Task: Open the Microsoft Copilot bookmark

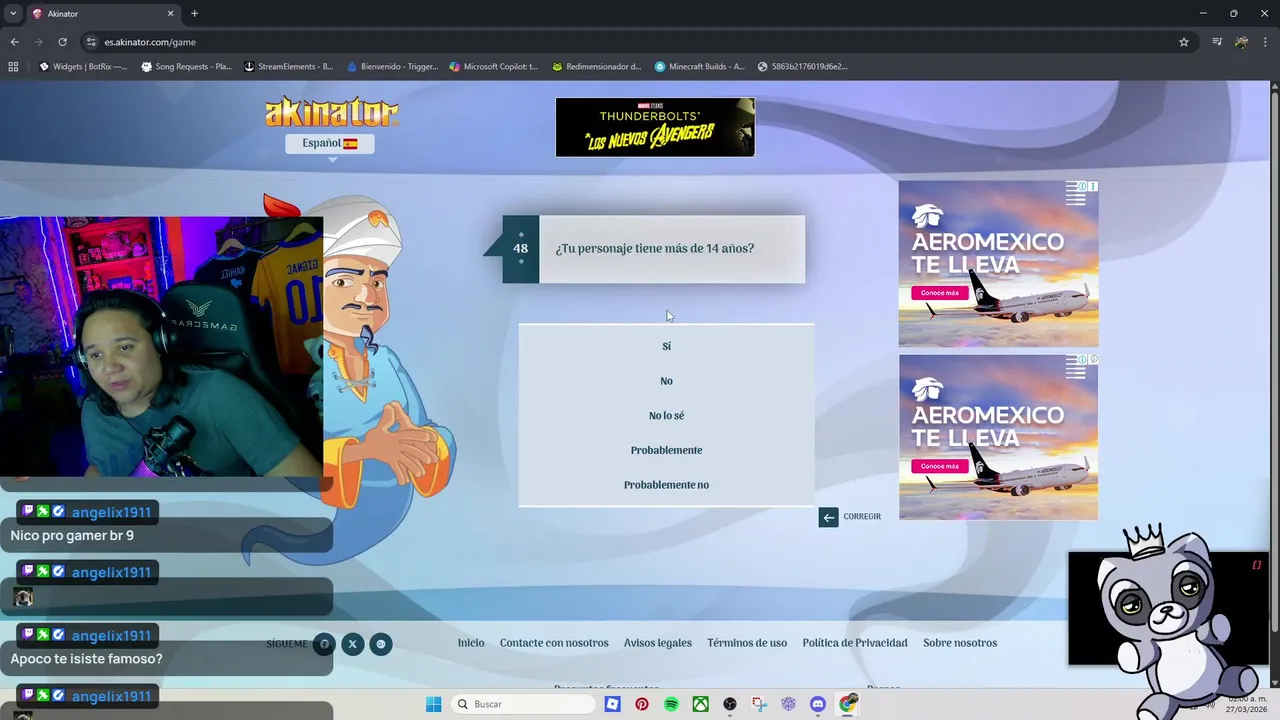Action: coord(495,67)
